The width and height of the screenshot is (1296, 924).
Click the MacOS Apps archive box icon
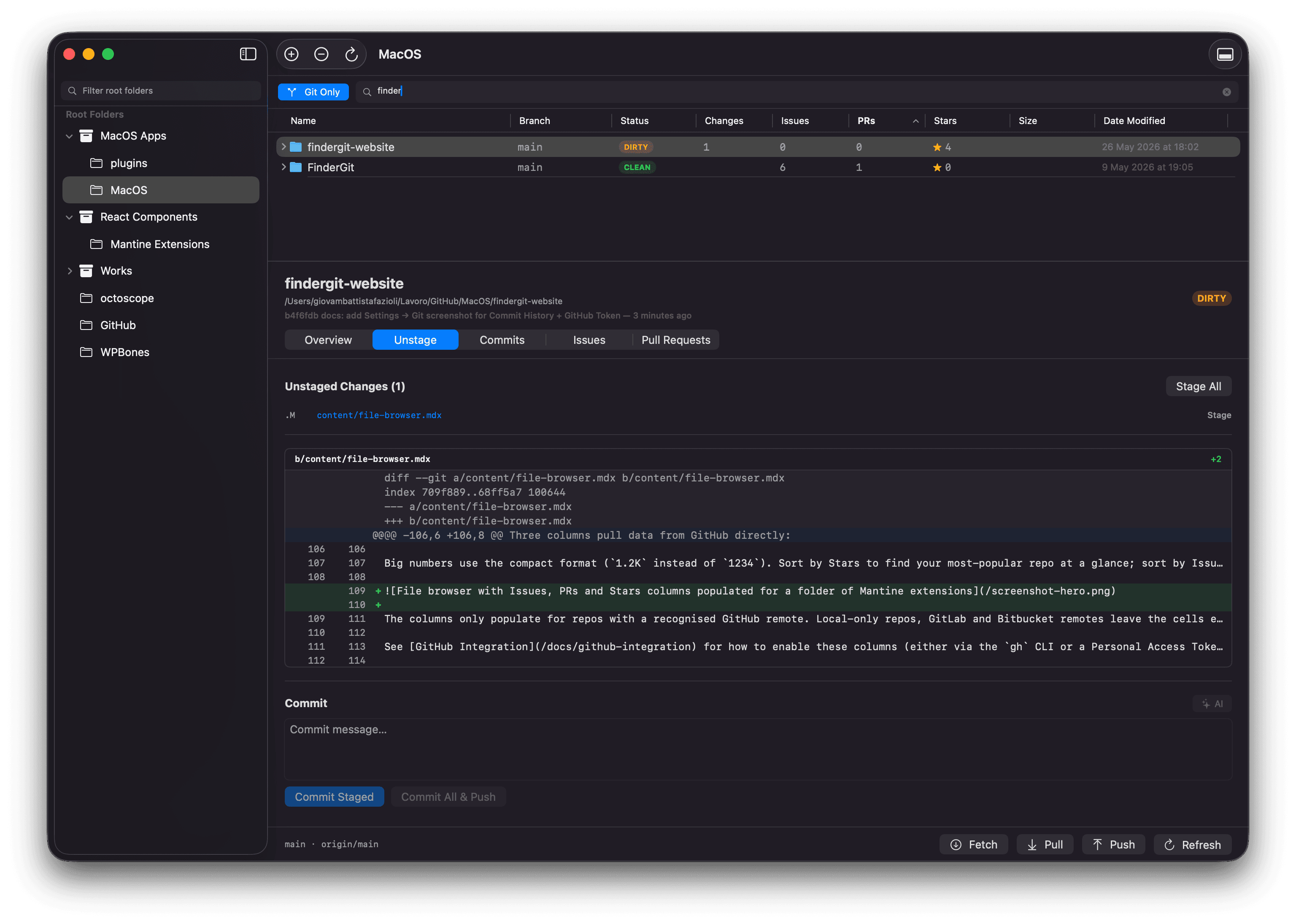(86, 136)
